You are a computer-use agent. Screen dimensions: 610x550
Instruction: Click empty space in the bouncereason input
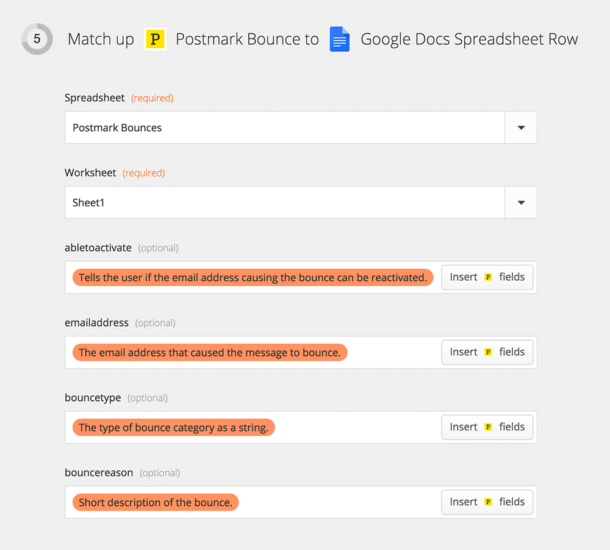tap(340, 502)
